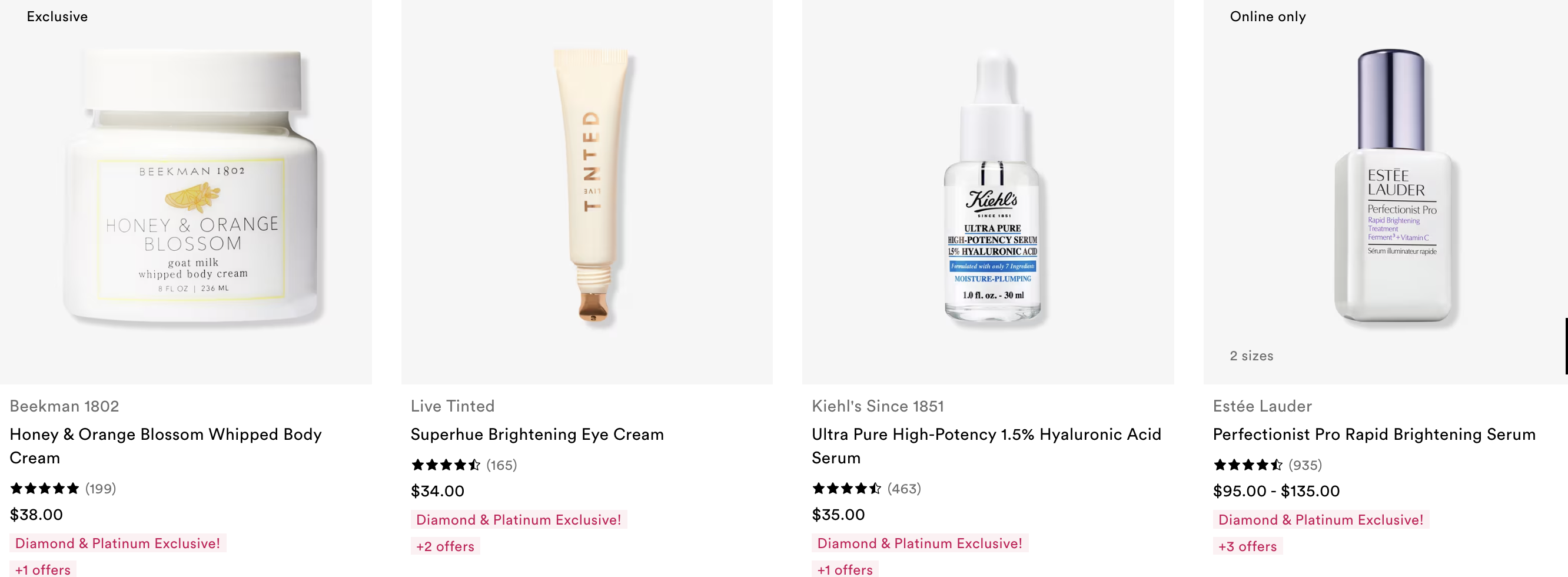This screenshot has height=577, width=1568.
Task: Click Diamond & Platinum Exclusive badge under $38.00
Action: 118,543
